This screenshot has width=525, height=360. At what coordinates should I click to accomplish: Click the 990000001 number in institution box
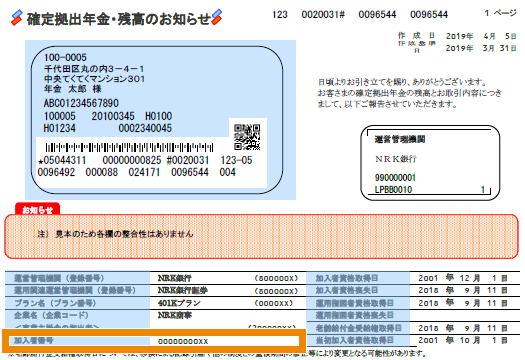pyautogui.click(x=395, y=177)
